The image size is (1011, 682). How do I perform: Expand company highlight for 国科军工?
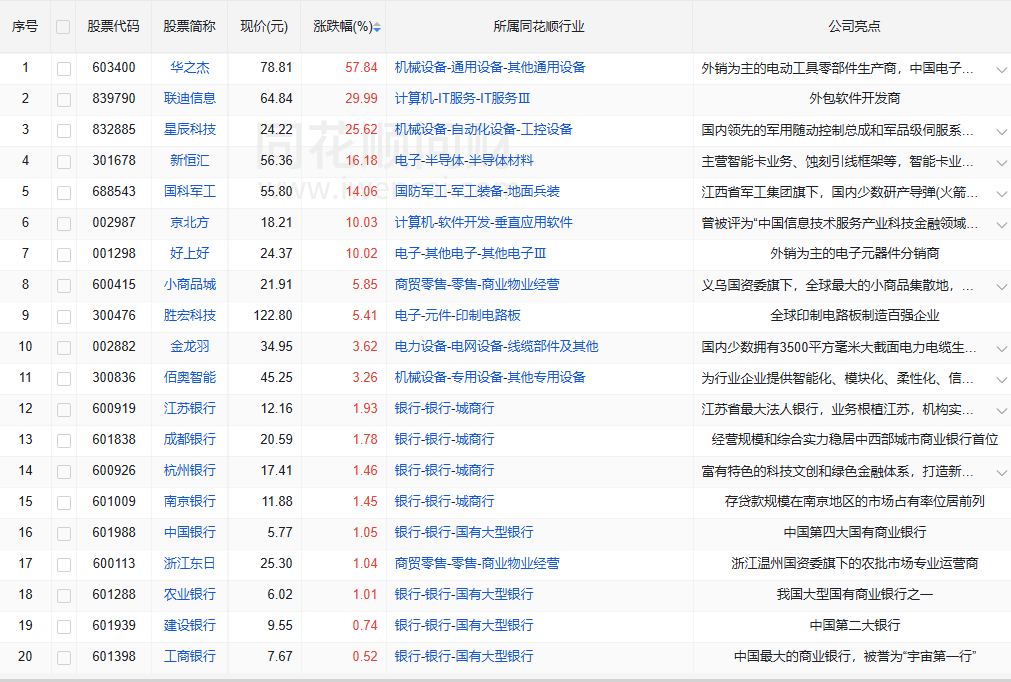pos(1001,193)
